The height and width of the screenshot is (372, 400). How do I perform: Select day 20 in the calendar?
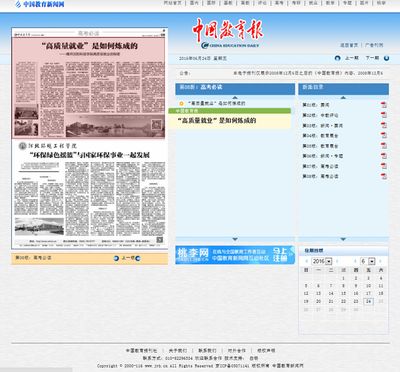pyautogui.click(x=318, y=301)
